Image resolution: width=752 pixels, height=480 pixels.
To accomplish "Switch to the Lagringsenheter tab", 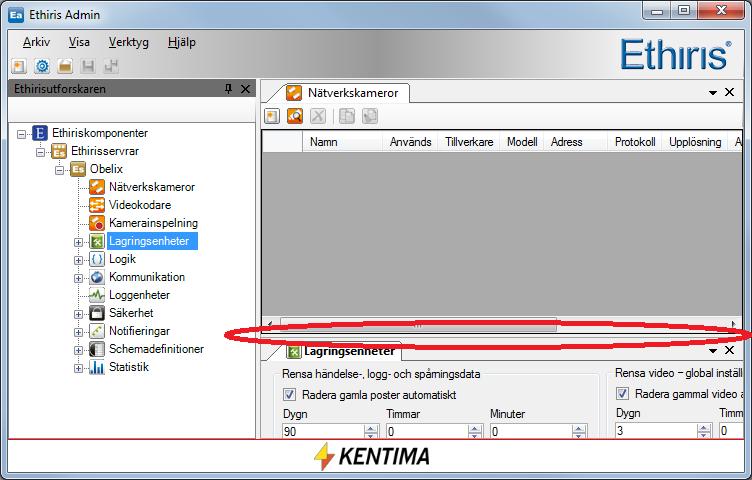I will (x=341, y=351).
